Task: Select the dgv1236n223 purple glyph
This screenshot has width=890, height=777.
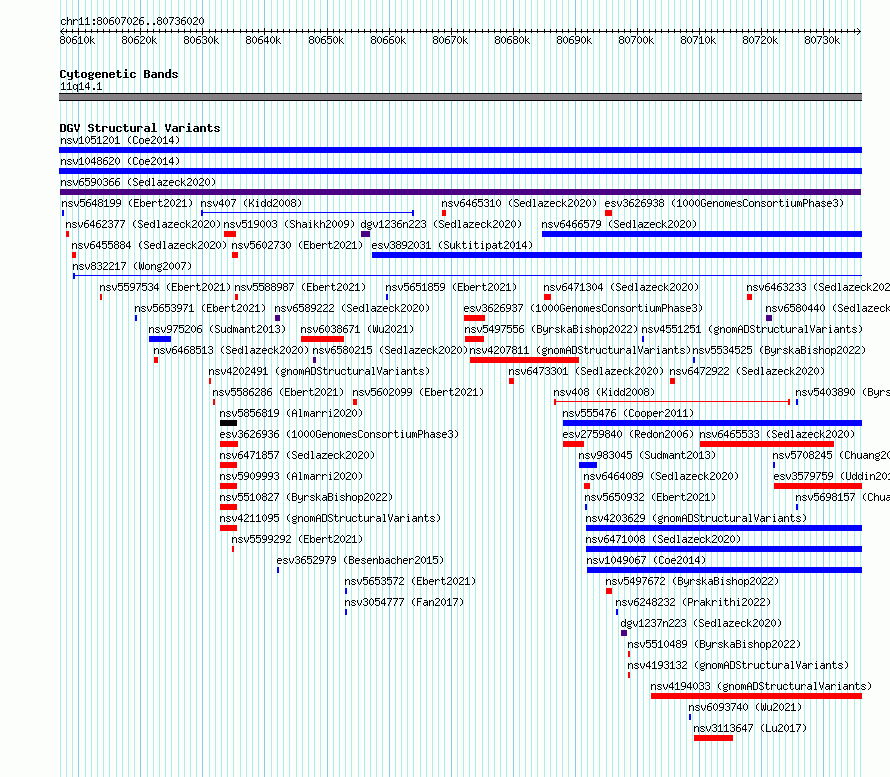Action: [366, 234]
